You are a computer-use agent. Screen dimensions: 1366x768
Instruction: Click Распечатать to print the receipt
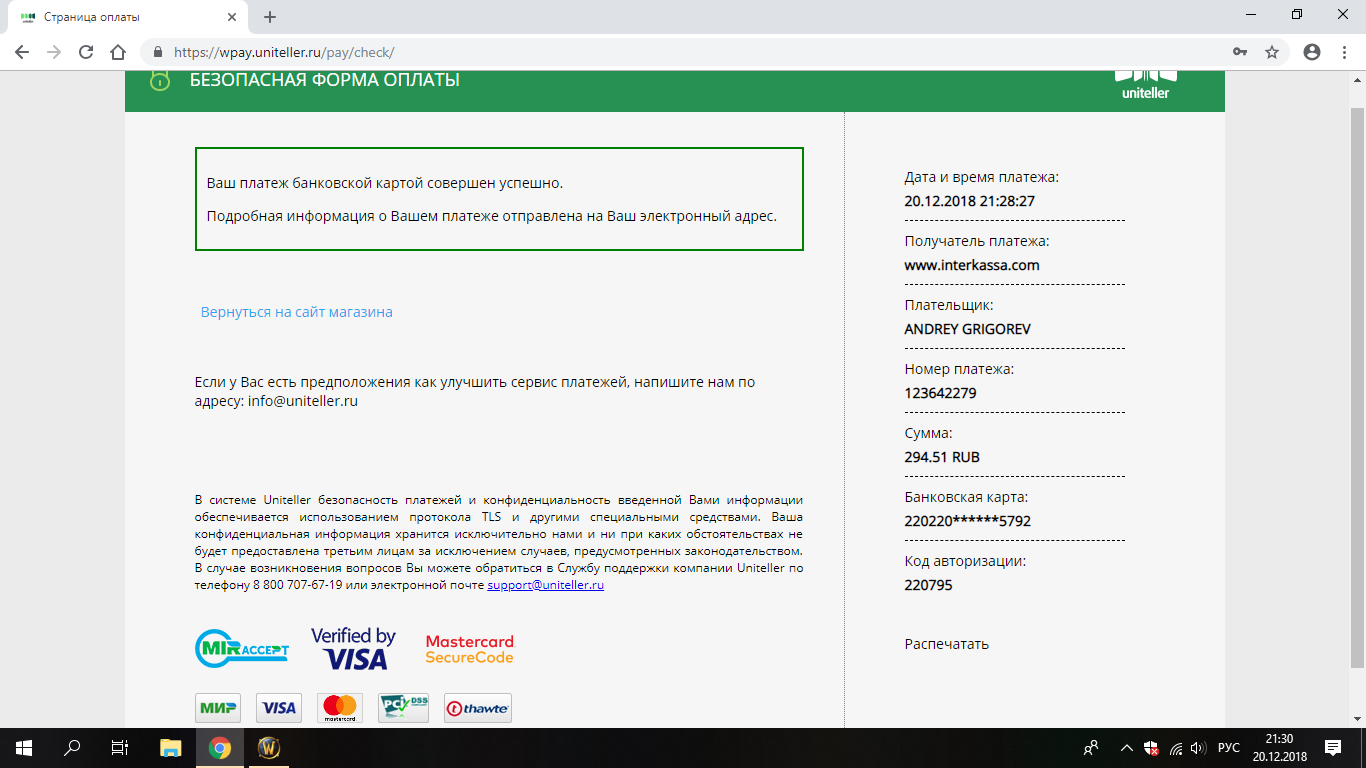pos(947,644)
